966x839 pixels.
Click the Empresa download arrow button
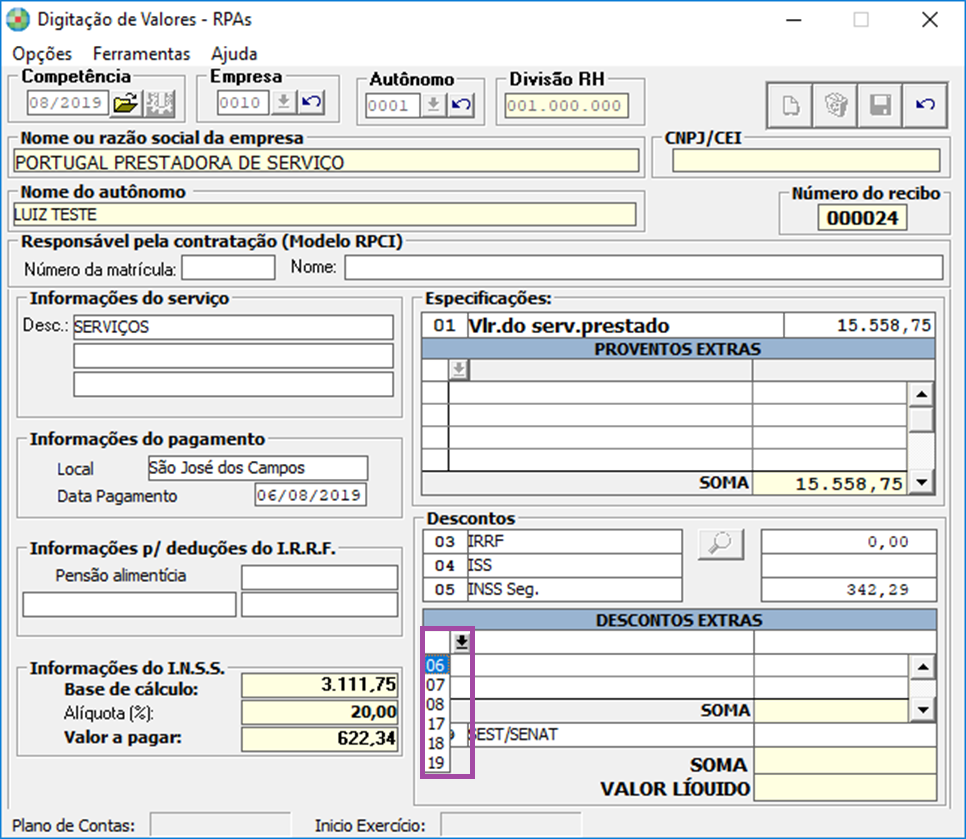pyautogui.click(x=283, y=102)
